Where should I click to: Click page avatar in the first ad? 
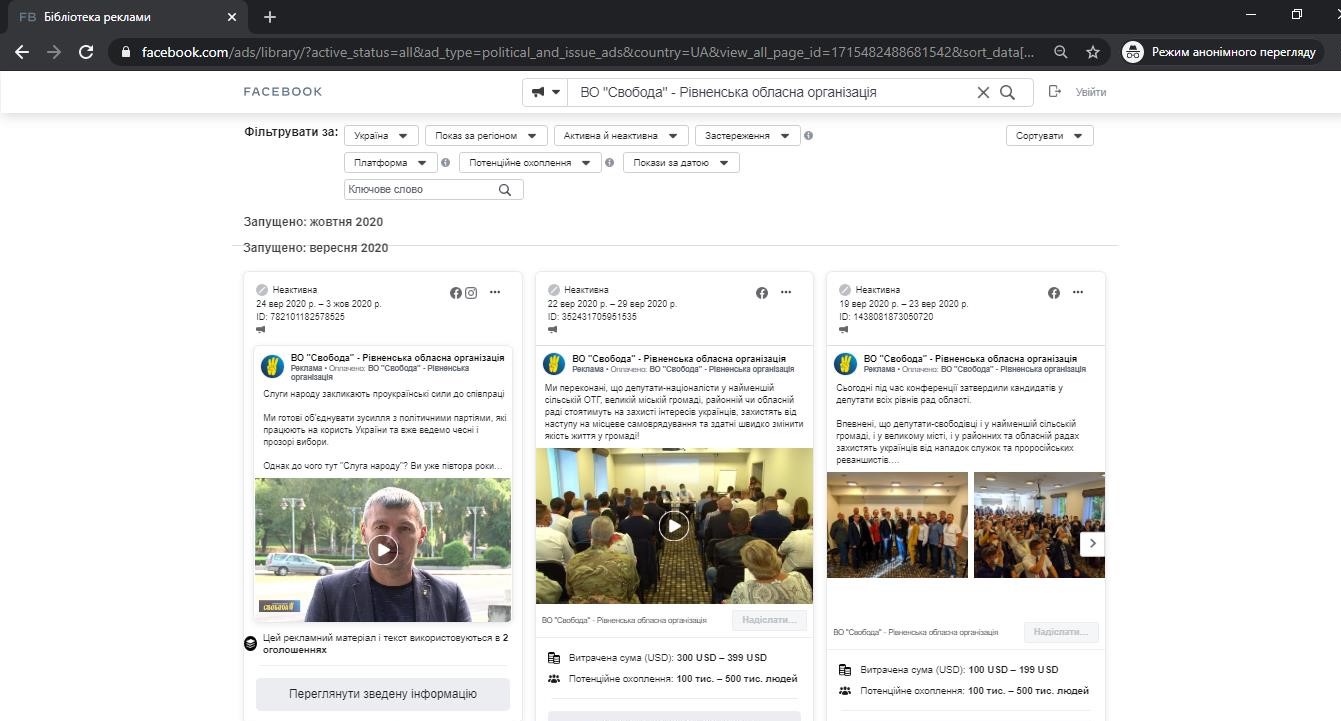[x=273, y=365]
